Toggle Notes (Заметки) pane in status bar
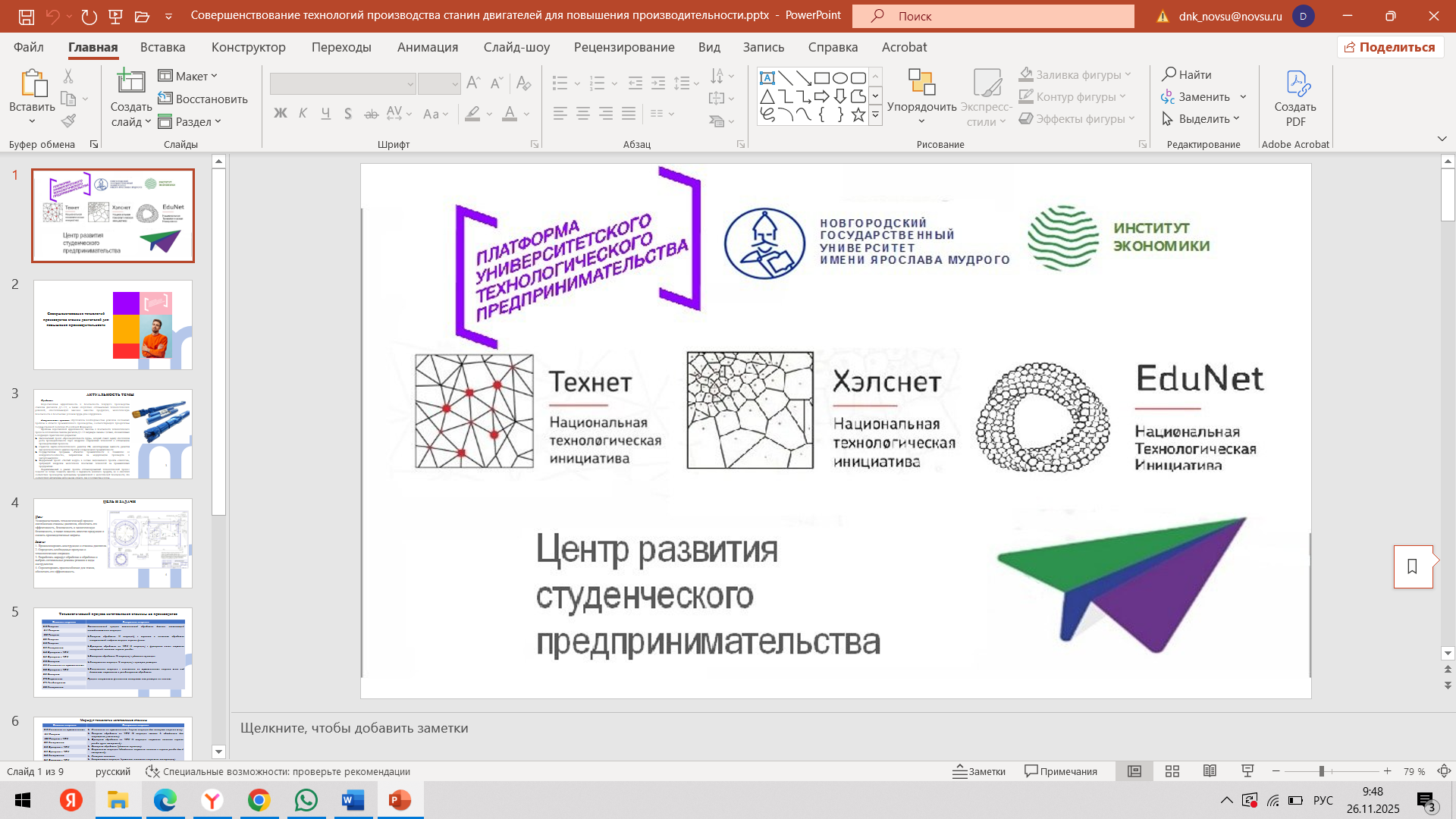 pyautogui.click(x=979, y=771)
